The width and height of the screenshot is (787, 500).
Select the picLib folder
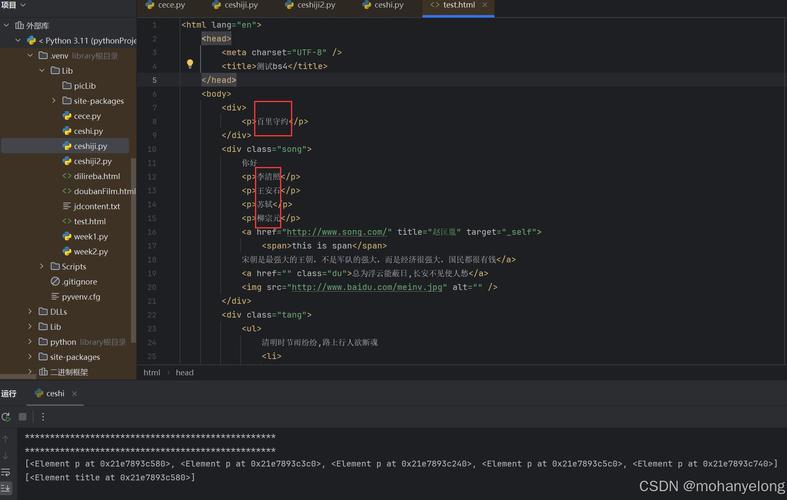79,86
